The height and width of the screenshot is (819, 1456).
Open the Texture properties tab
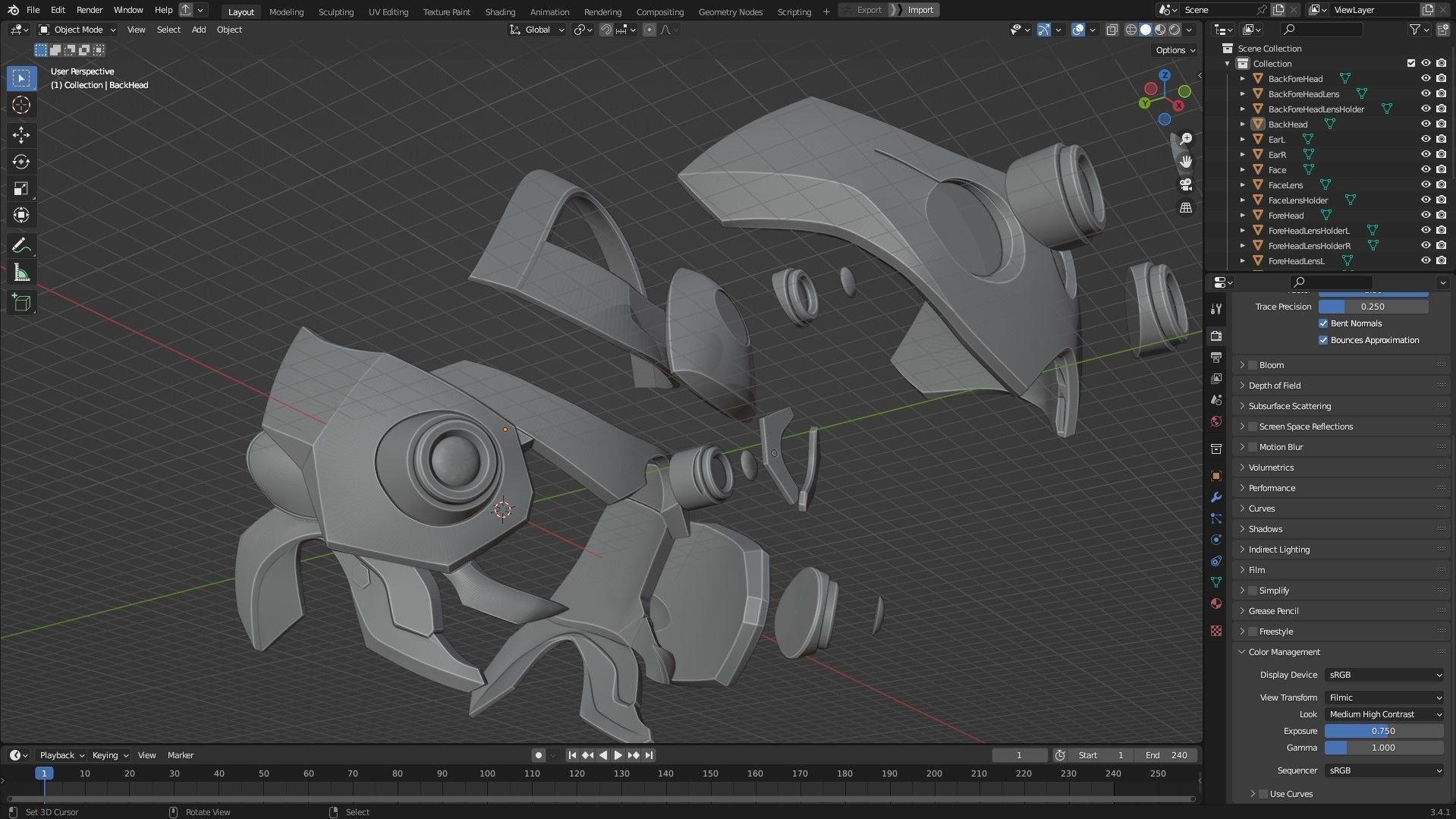[1216, 631]
